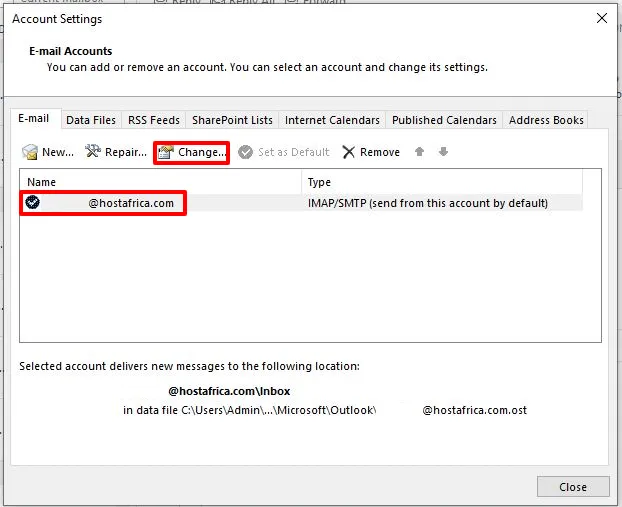Select the @hostafrica.com account row
Screen dimensions: 622x507
pyautogui.click(x=301, y=203)
